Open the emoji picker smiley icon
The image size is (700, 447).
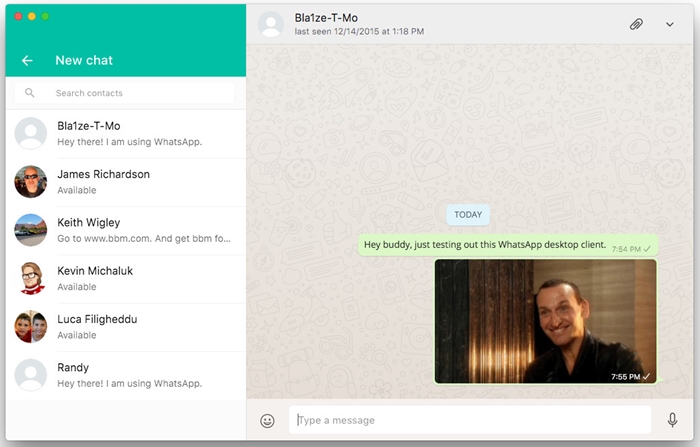pyautogui.click(x=267, y=421)
